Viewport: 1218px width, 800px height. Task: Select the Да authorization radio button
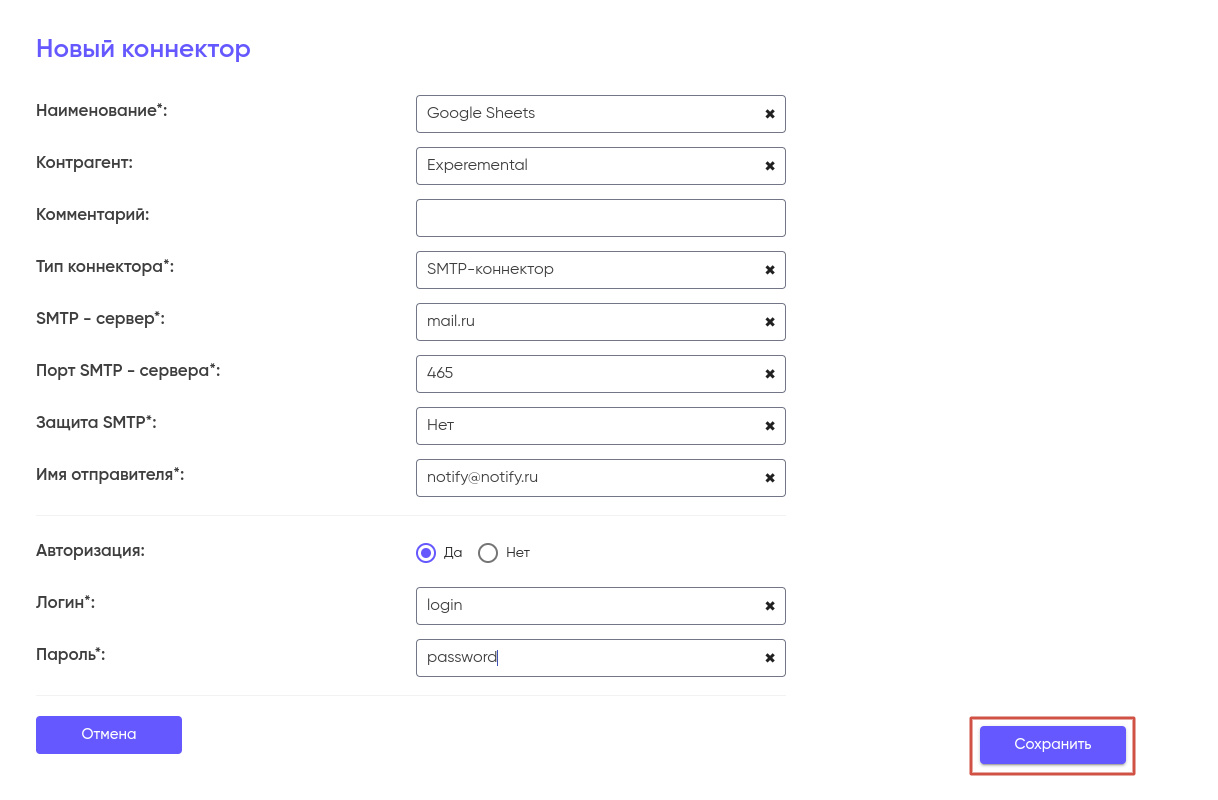click(x=427, y=553)
